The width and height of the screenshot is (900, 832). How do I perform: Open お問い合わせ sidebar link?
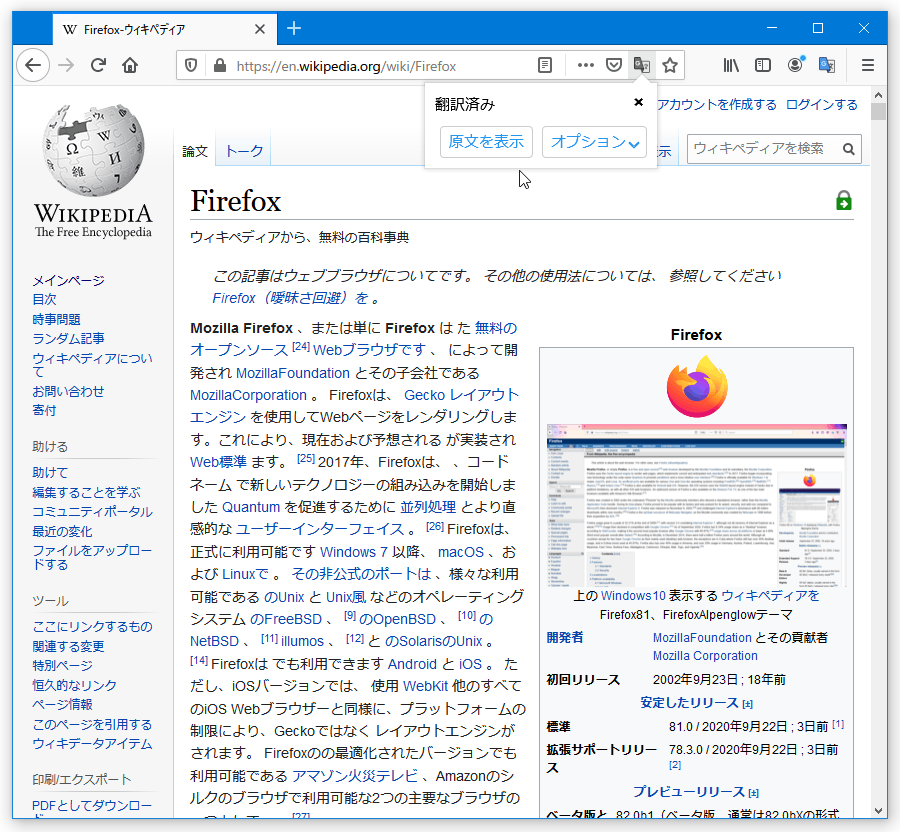[68, 391]
